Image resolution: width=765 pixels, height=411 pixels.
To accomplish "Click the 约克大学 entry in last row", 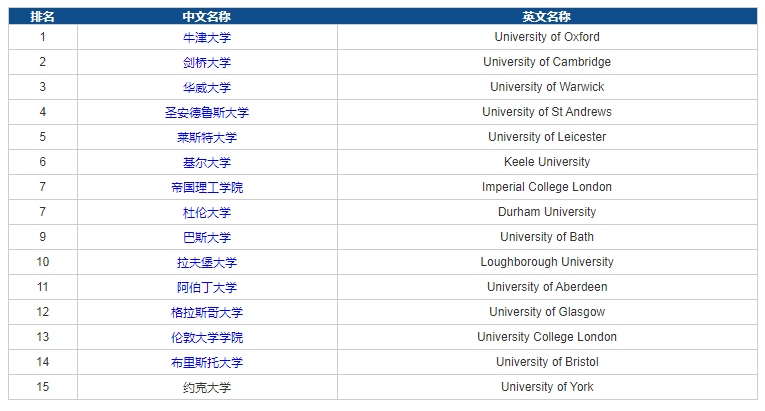I will coord(207,387).
